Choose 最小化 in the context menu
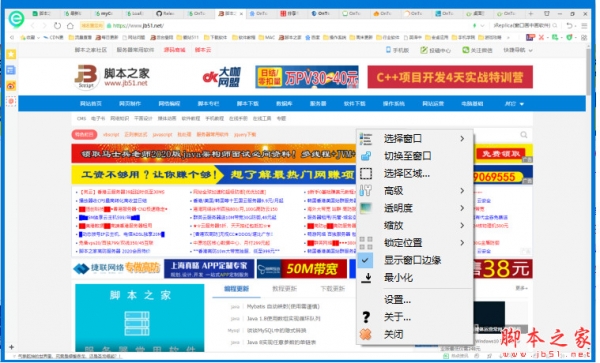This screenshot has height=363, width=600. (414, 277)
